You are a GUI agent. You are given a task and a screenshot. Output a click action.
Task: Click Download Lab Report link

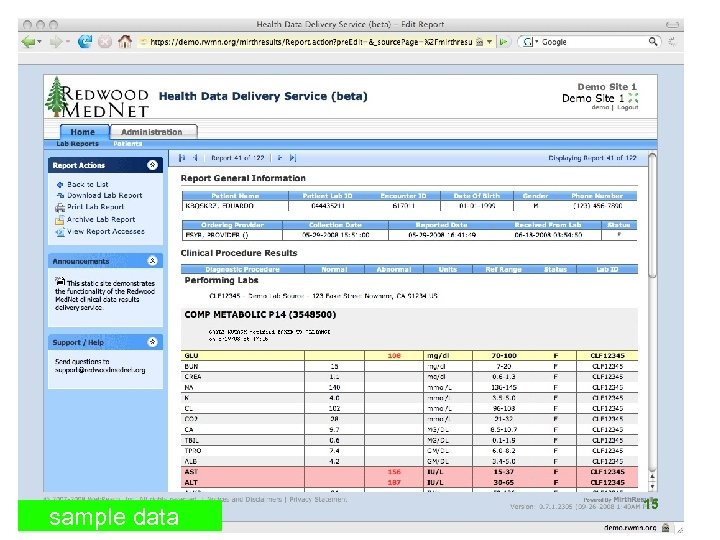(x=105, y=195)
